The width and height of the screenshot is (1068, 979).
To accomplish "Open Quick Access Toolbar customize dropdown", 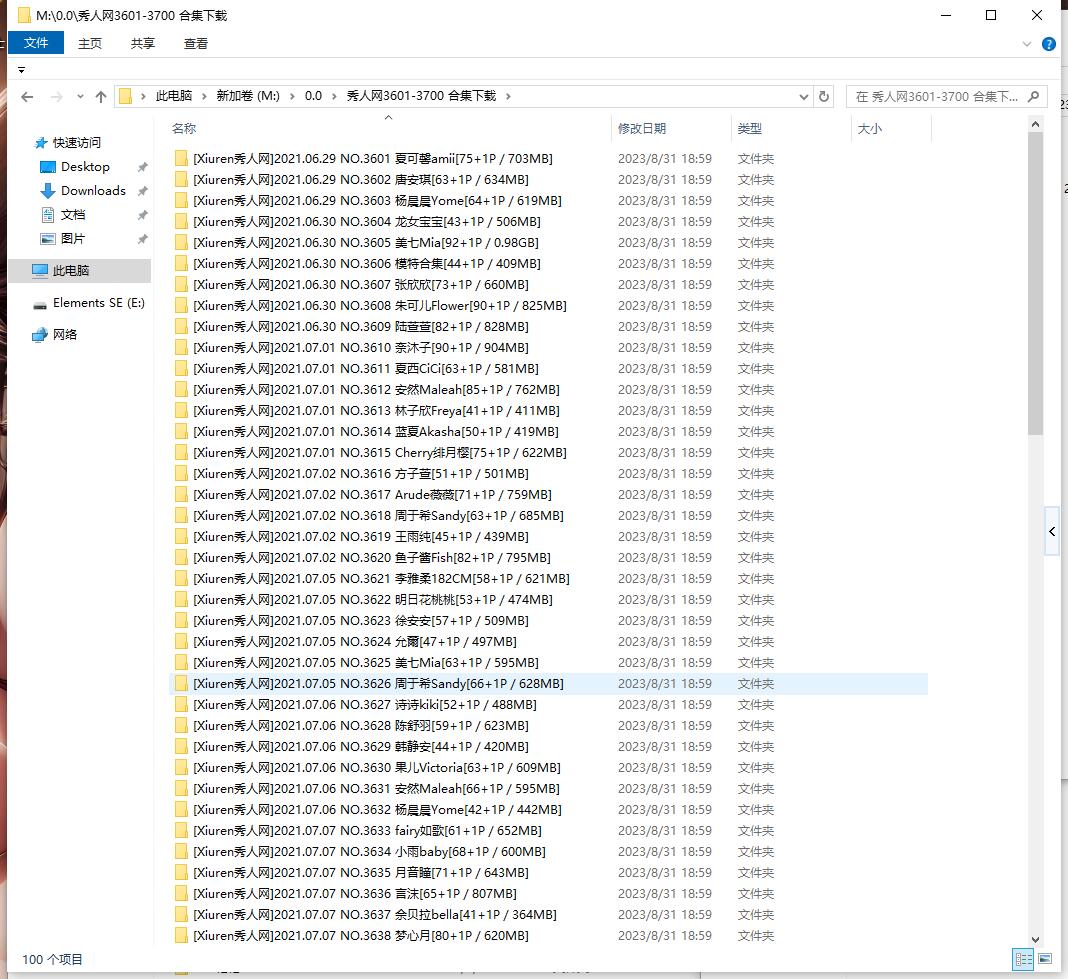I will [x=21, y=69].
